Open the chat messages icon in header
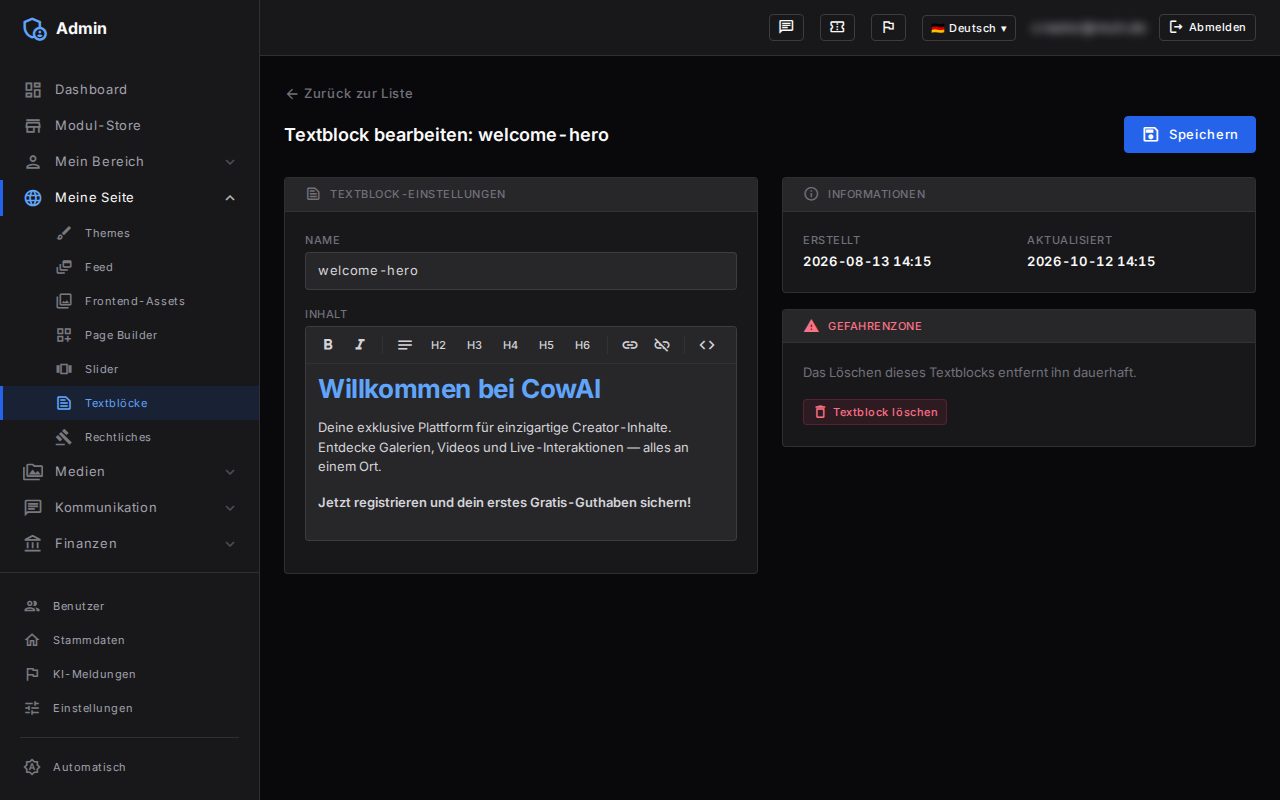1280x800 pixels. (x=786, y=28)
